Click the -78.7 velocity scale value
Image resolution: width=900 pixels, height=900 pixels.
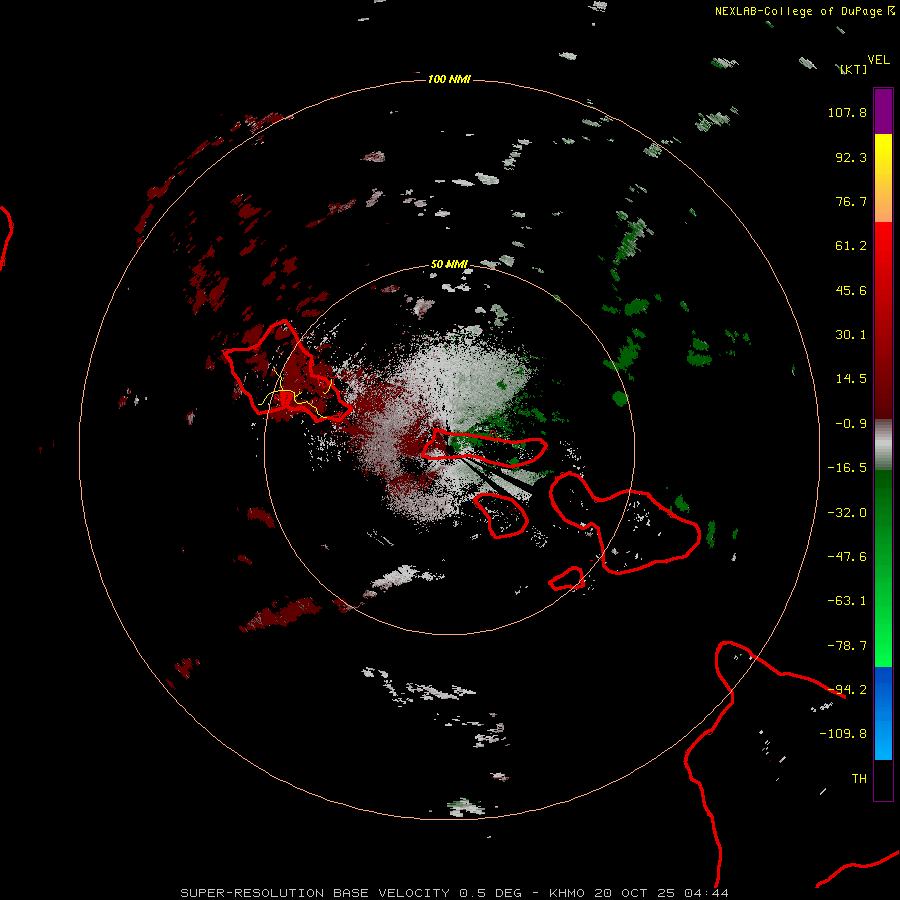click(847, 646)
